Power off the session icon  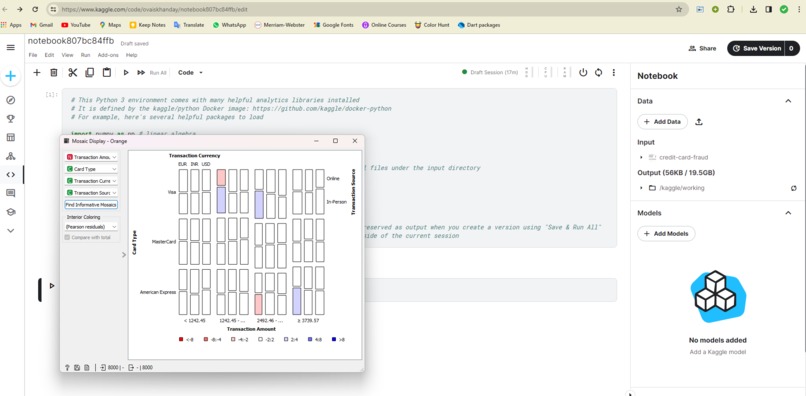(583, 73)
